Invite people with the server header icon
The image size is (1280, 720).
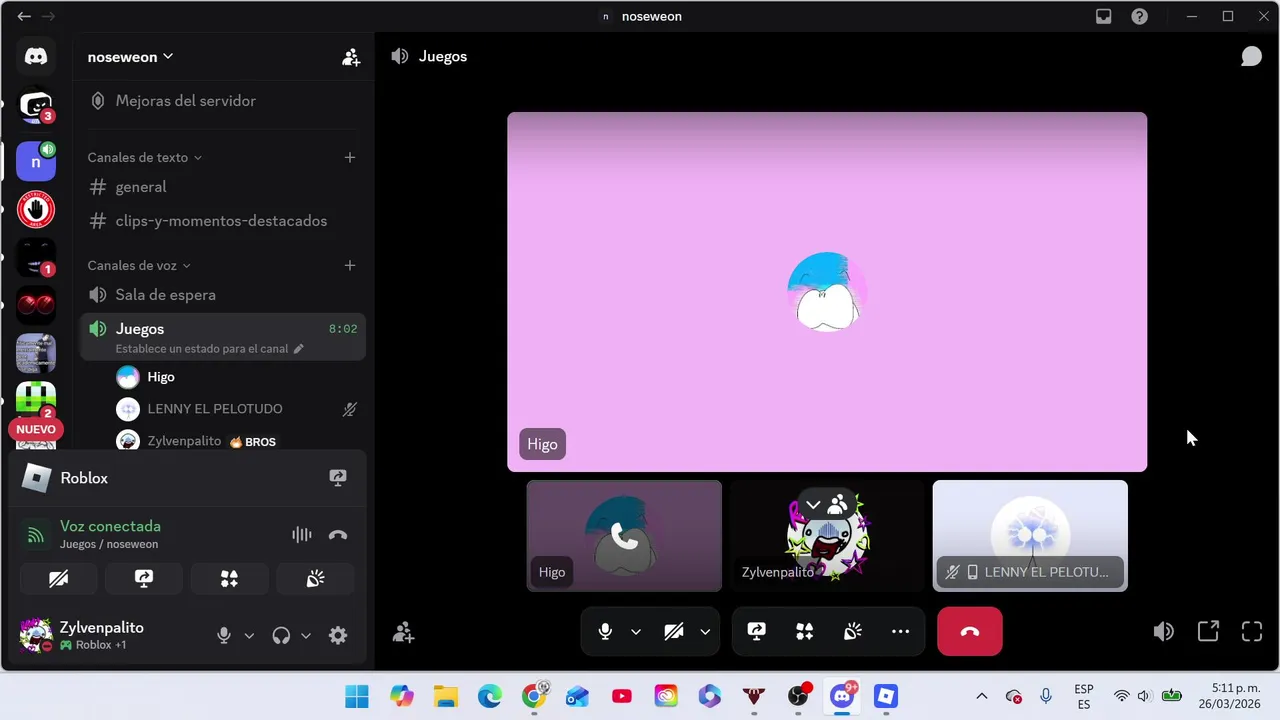pos(351,57)
